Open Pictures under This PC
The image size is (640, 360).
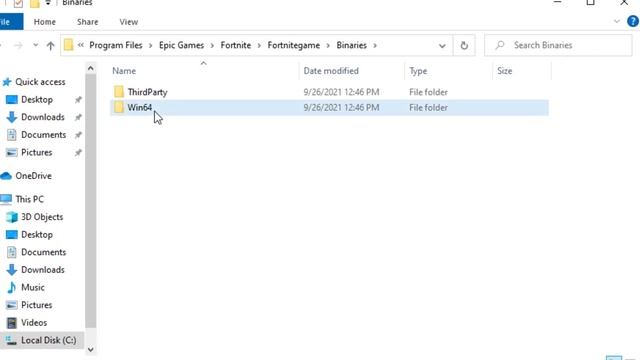tap(36, 305)
